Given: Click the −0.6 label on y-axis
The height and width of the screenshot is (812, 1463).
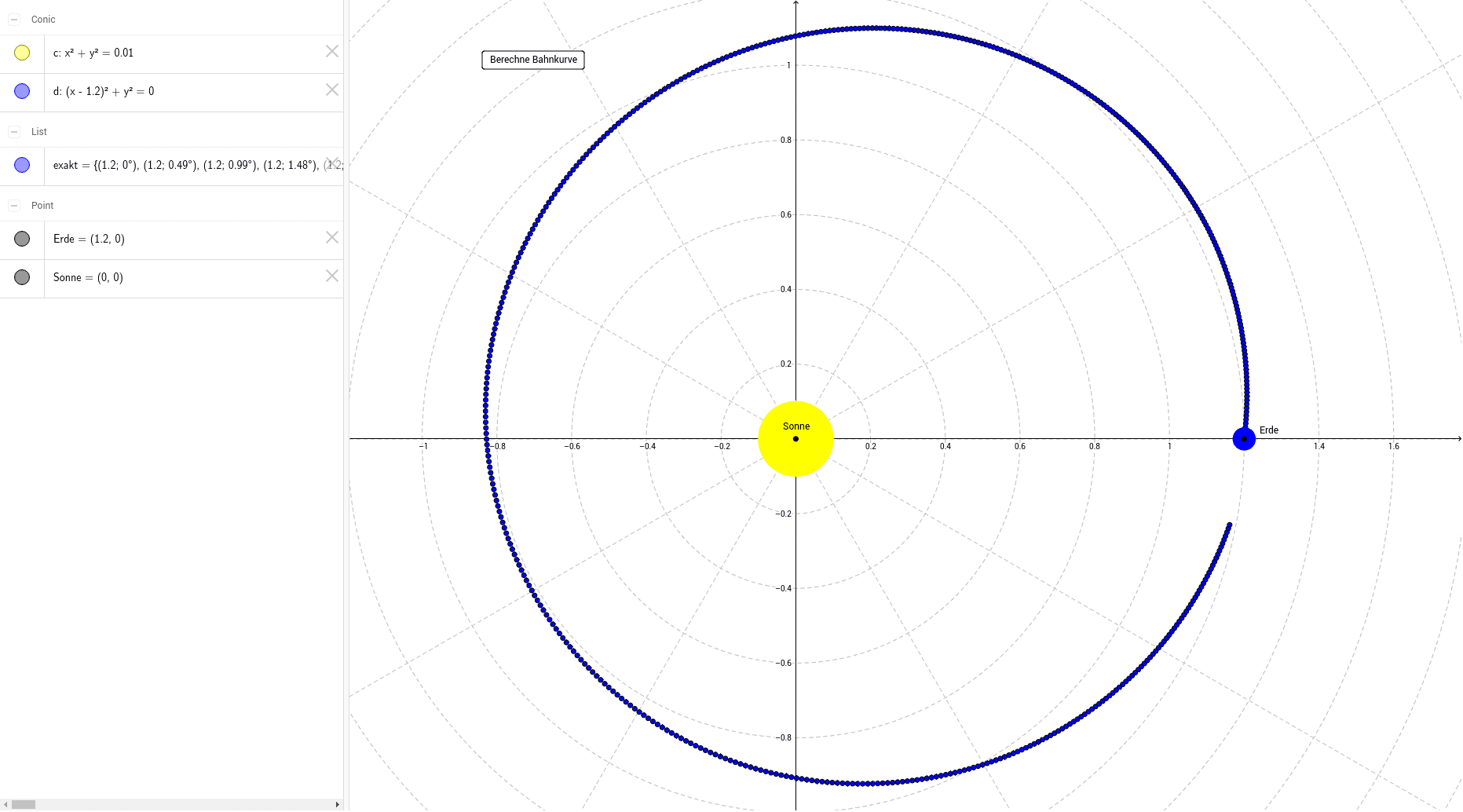Looking at the screenshot, I should point(783,663).
